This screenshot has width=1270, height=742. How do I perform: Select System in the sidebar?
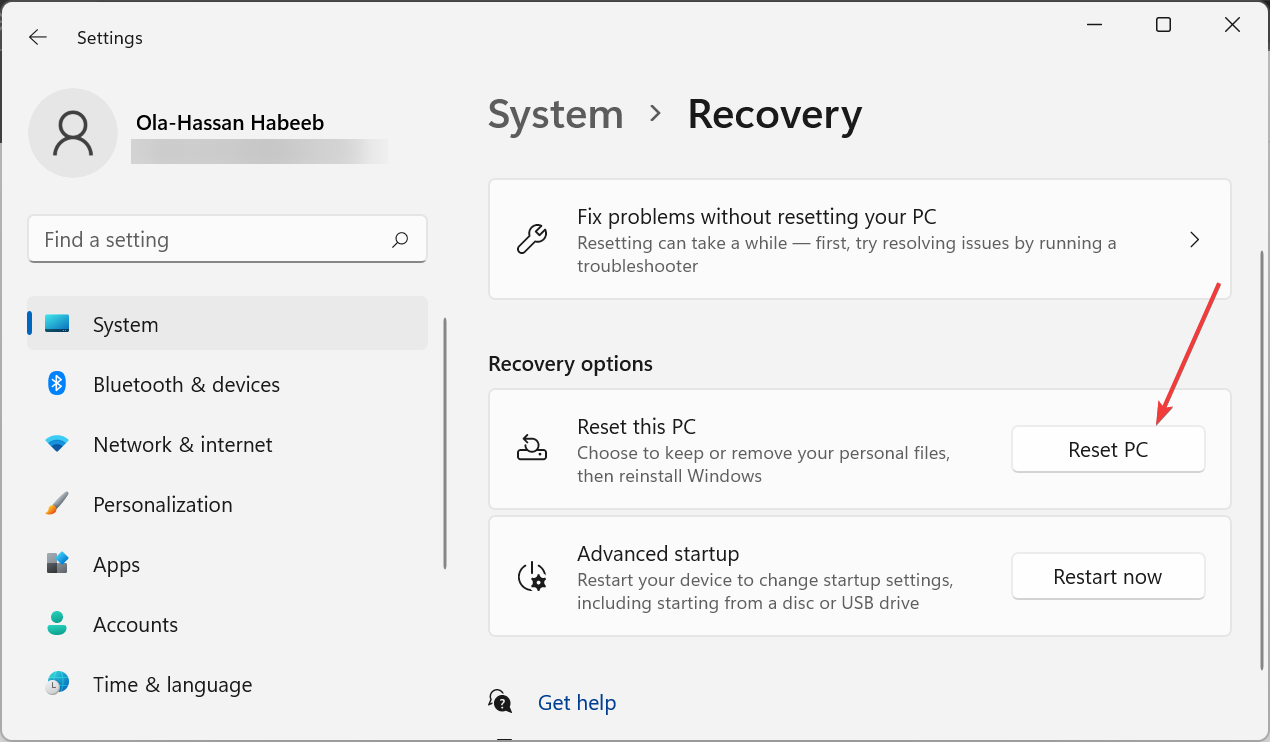click(x=227, y=324)
